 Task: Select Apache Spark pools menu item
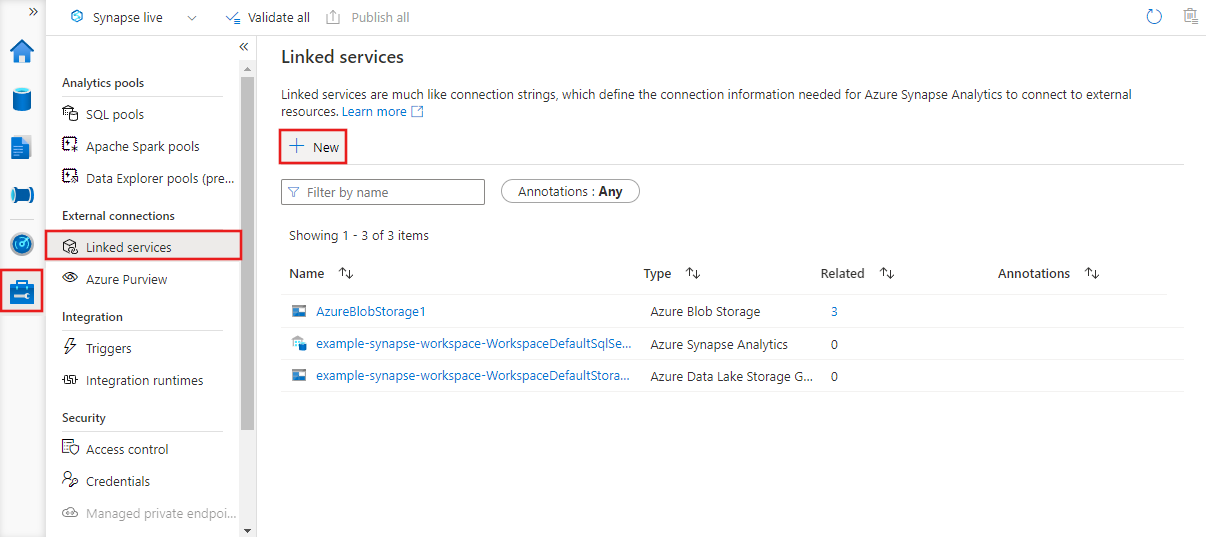pyautogui.click(x=142, y=146)
